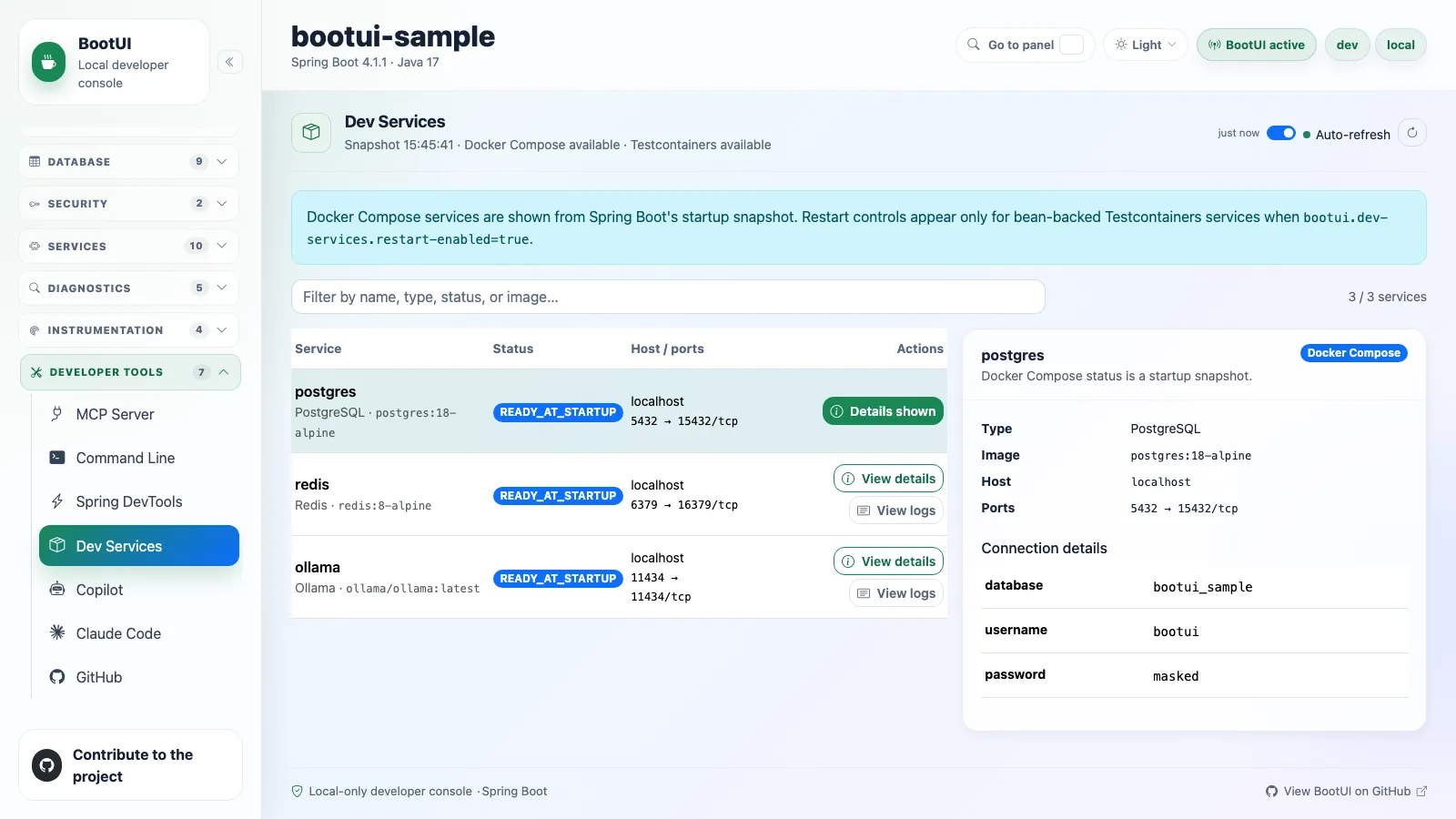Click postgres READY_AT_STARTUP status badge
The width and height of the screenshot is (1456, 819).
(x=558, y=412)
